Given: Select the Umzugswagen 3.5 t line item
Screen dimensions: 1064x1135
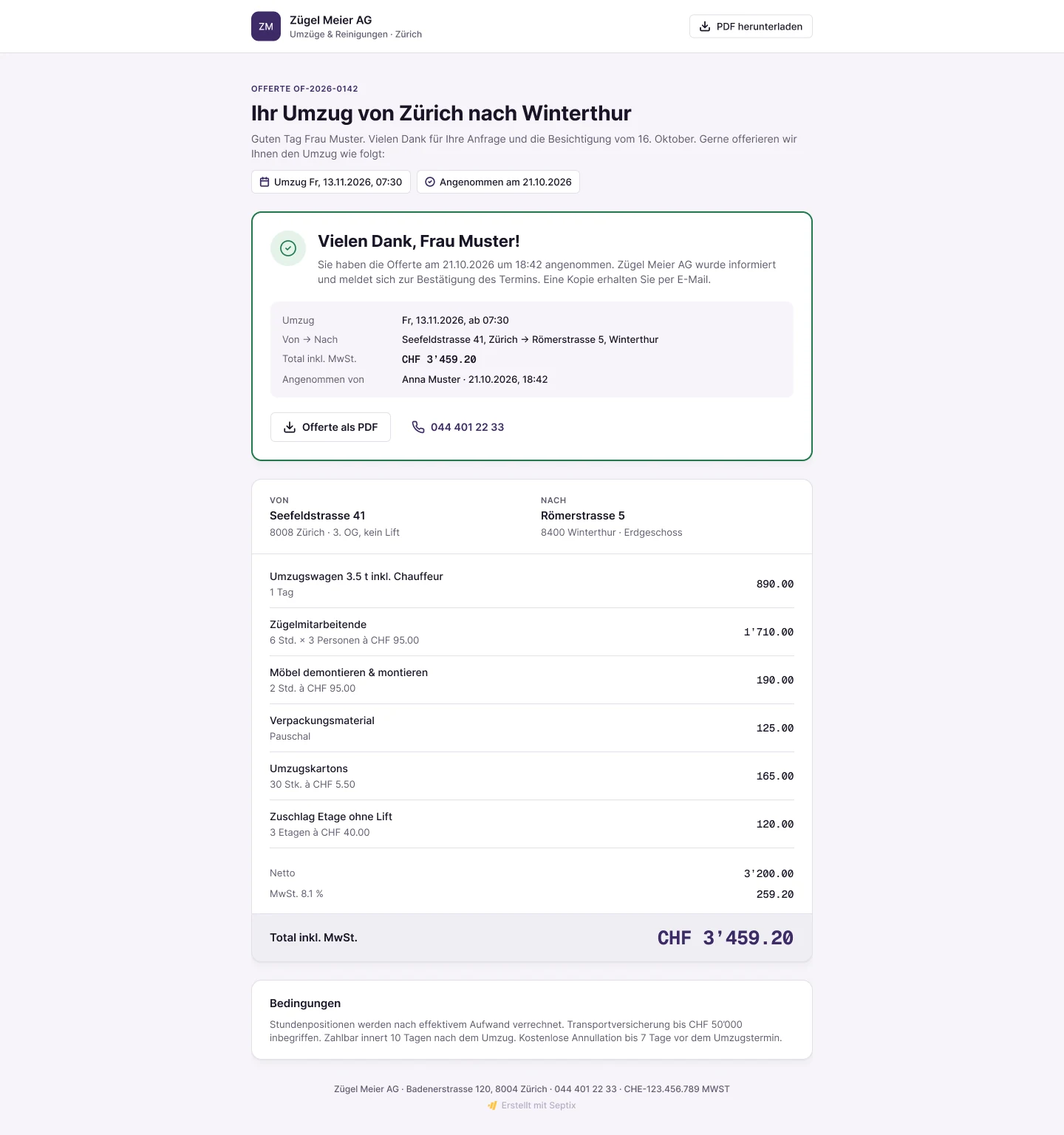Looking at the screenshot, I should (x=532, y=584).
